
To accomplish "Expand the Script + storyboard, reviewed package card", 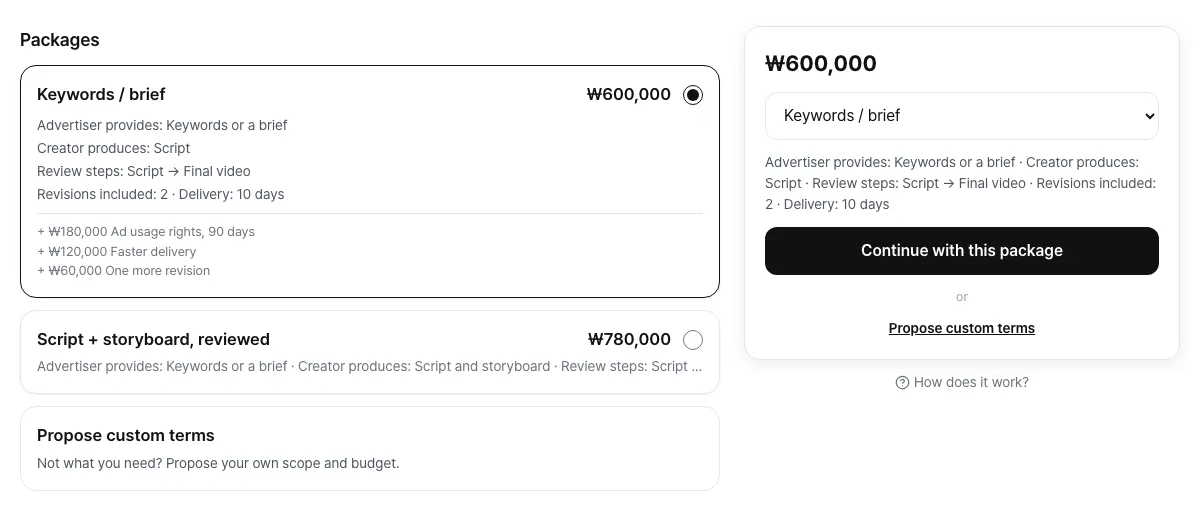I will click(370, 352).
